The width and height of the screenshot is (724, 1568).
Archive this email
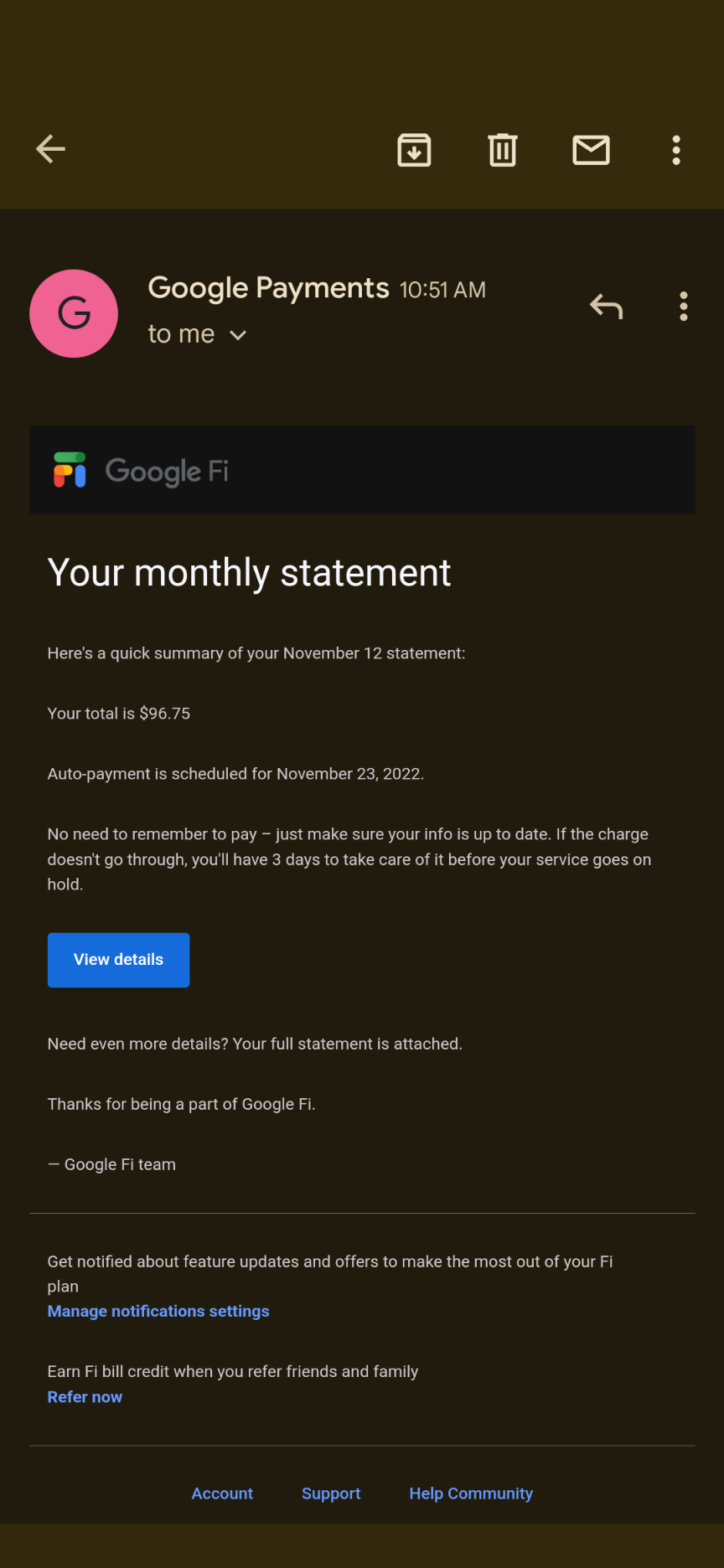pyautogui.click(x=414, y=150)
